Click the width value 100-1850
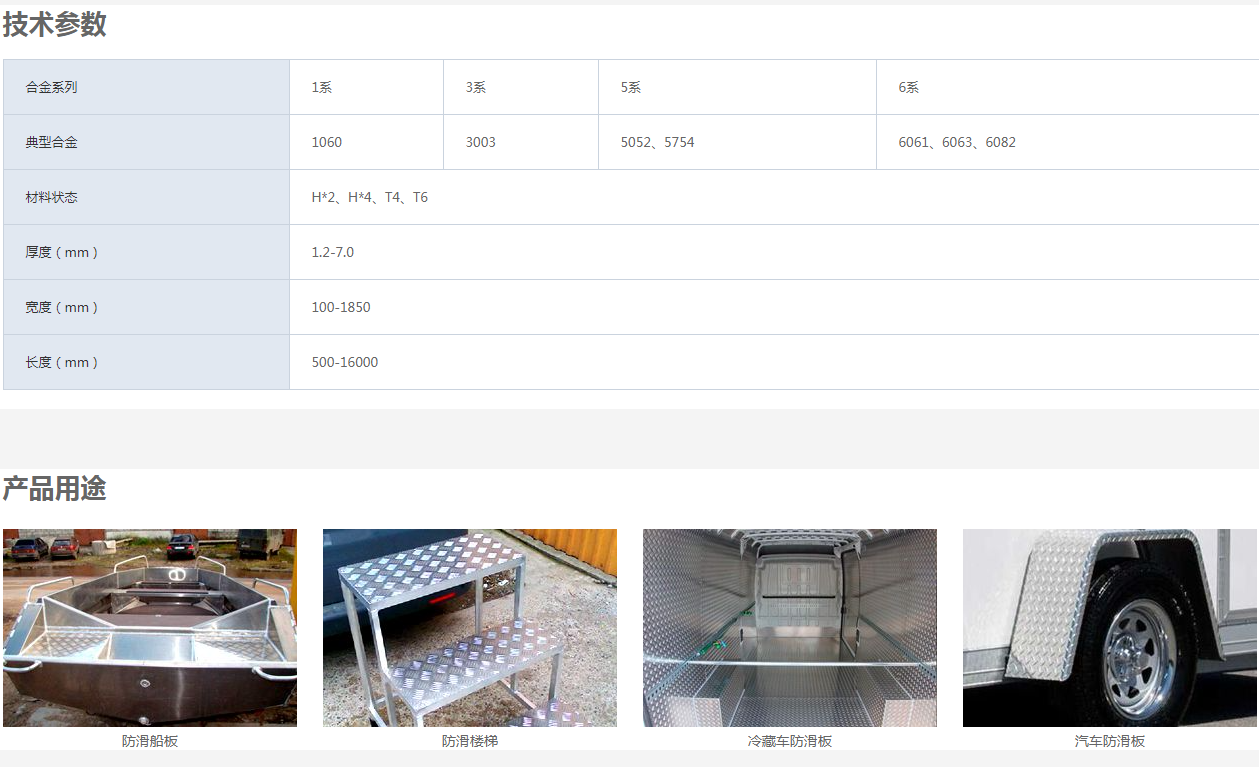Image resolution: width=1259 pixels, height=767 pixels. (341, 307)
